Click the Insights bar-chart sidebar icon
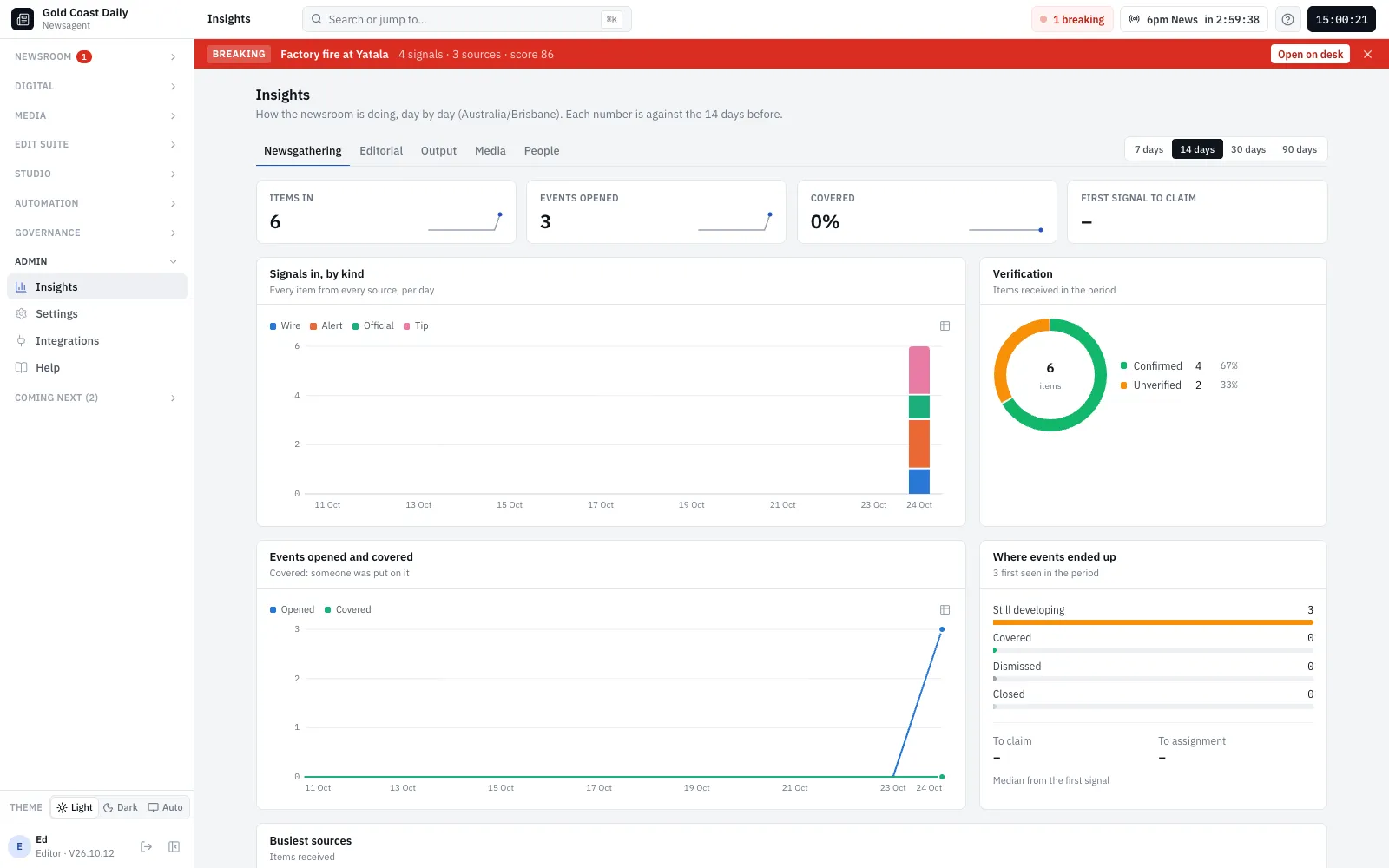Screen dimensions: 1389x868 (22, 287)
